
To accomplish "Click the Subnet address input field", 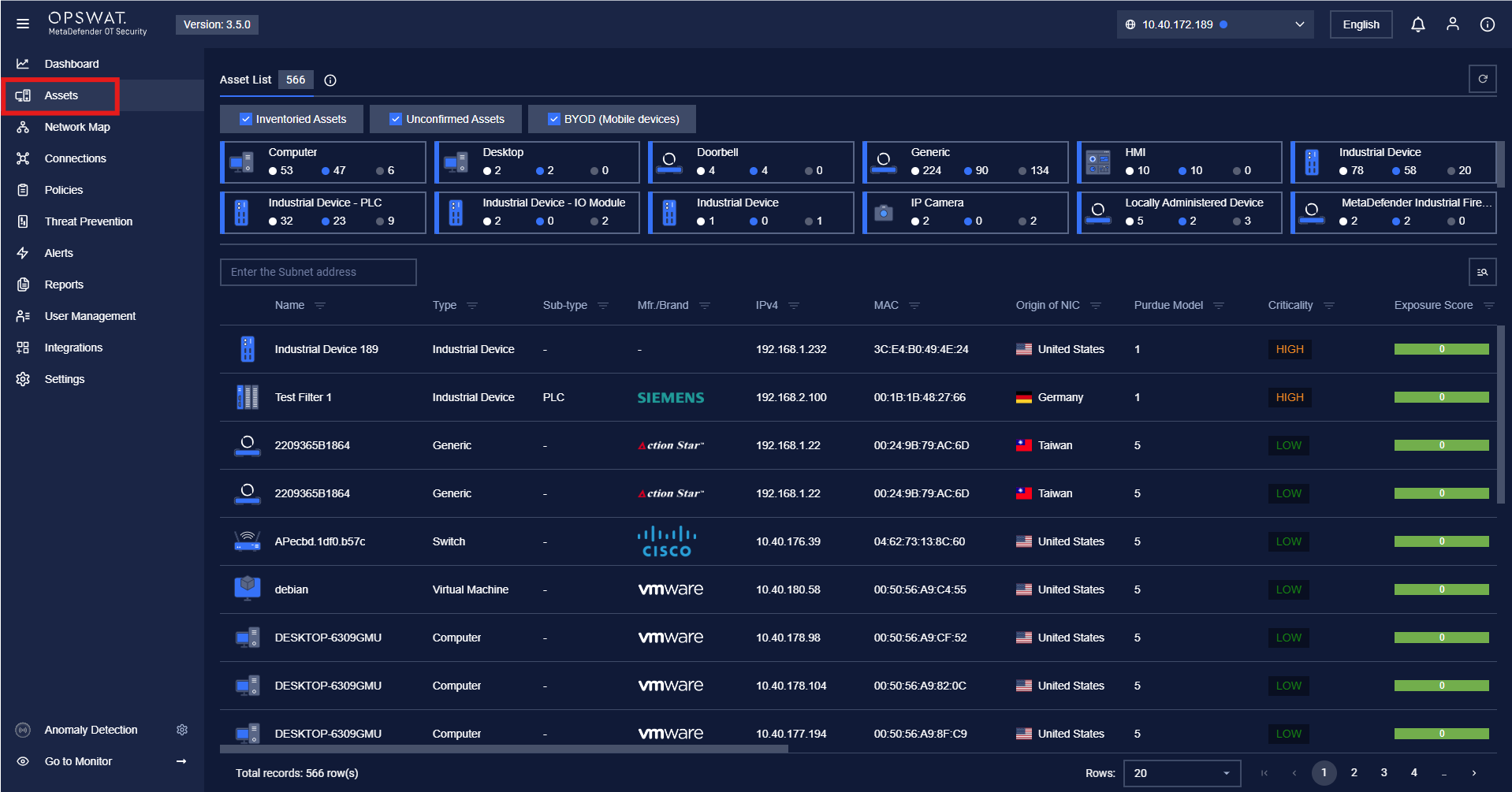I will coord(318,272).
